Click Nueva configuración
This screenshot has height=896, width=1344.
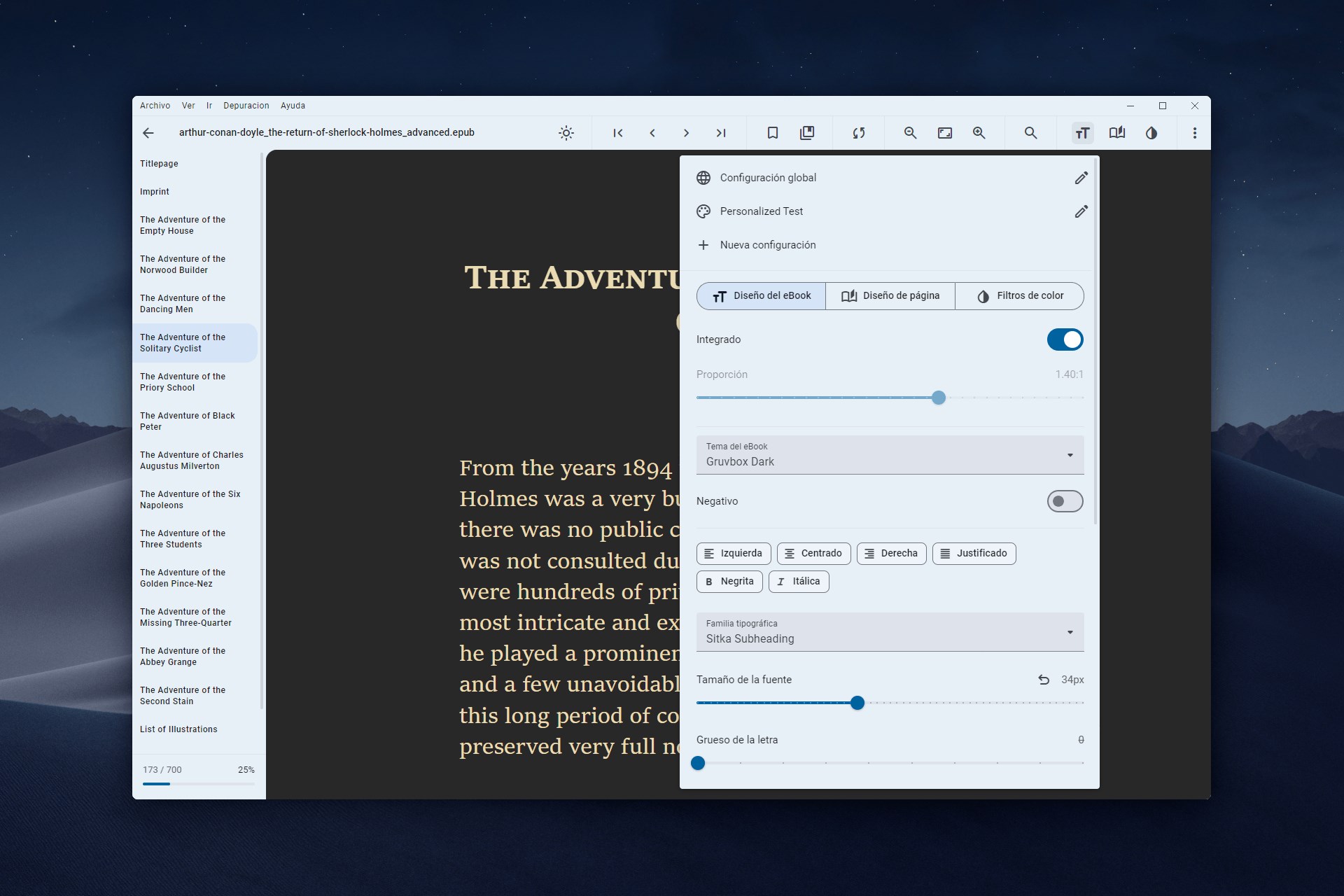(x=767, y=244)
